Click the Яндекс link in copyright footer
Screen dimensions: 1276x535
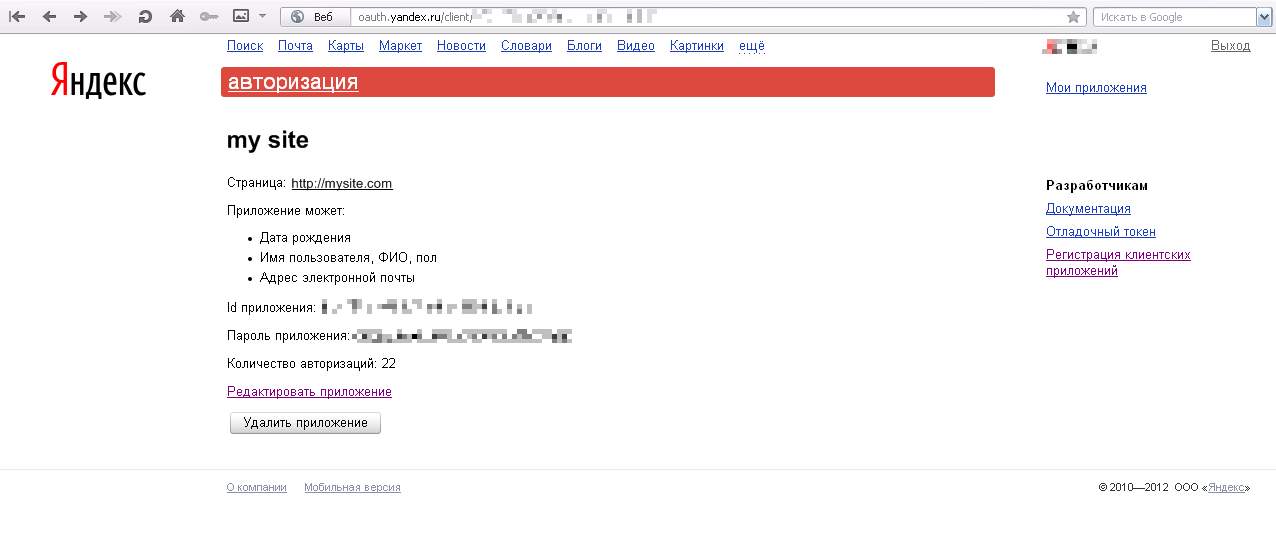click(1226, 488)
